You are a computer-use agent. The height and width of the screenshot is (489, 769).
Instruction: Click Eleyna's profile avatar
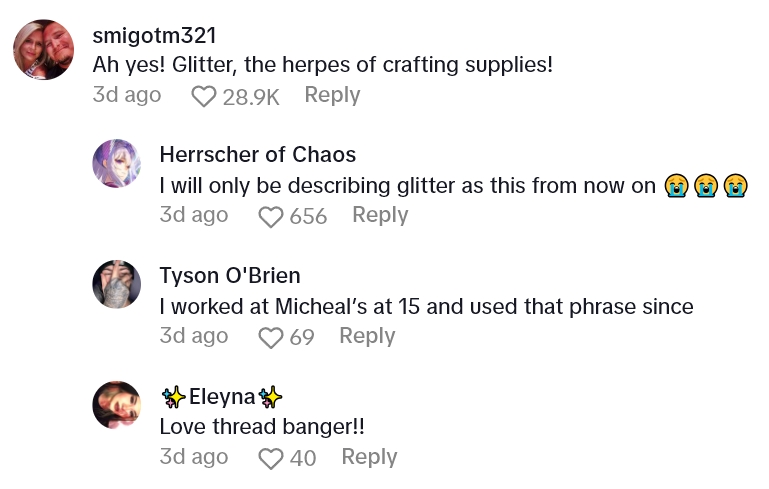(117, 405)
